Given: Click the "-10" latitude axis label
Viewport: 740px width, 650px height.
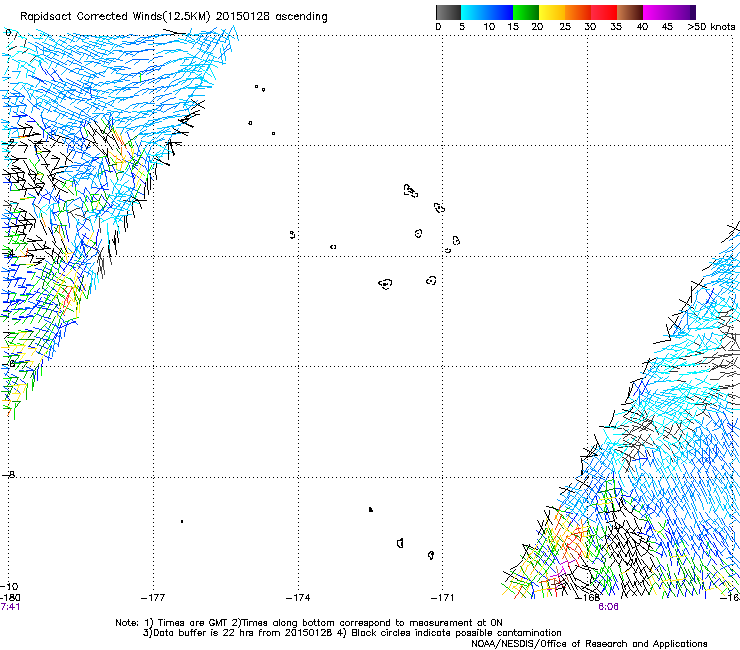Looking at the screenshot, I should [x=9, y=586].
